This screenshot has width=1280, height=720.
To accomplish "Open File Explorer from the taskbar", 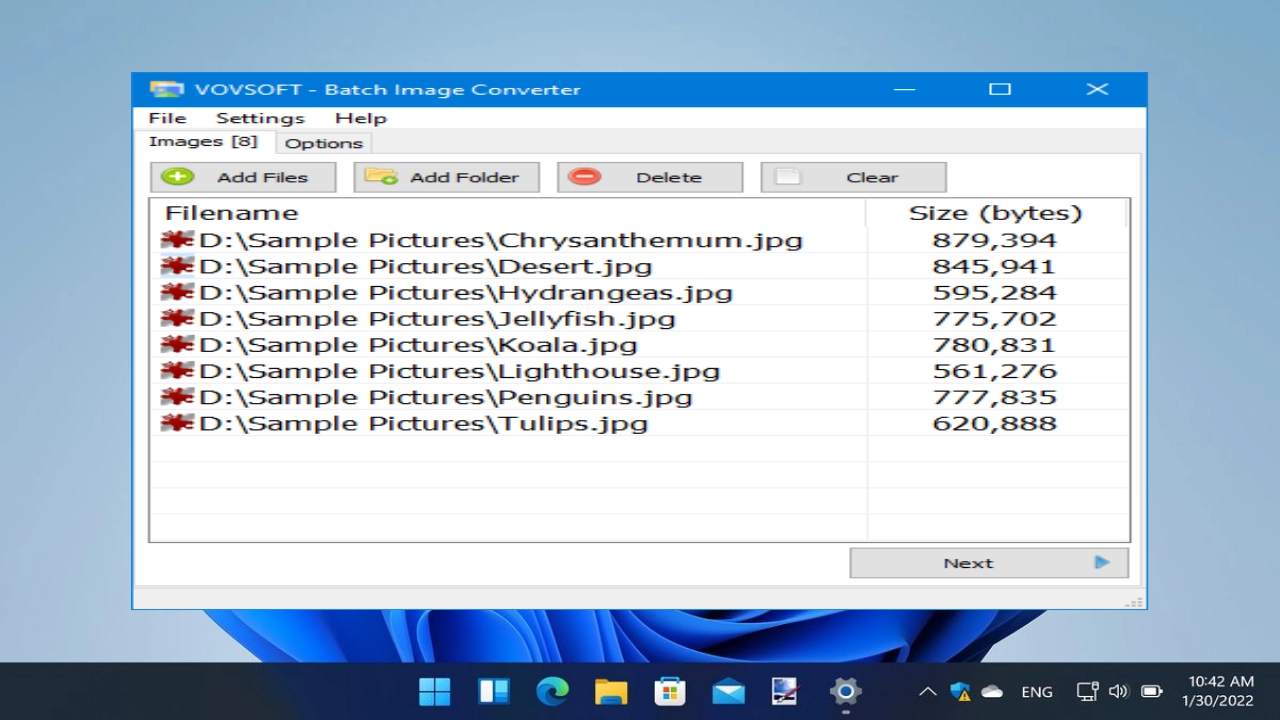I will pyautogui.click(x=611, y=691).
